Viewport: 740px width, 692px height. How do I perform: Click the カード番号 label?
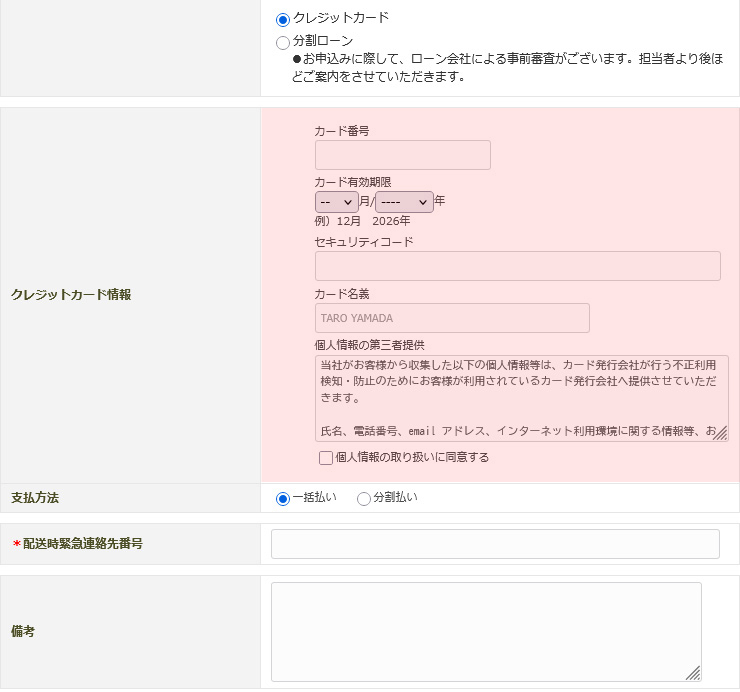click(x=342, y=131)
